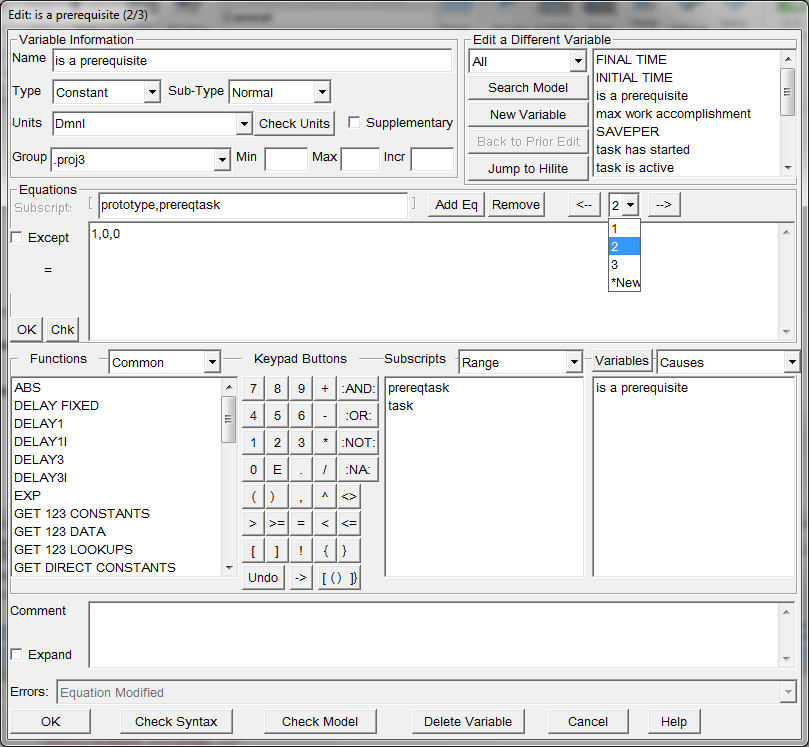
Task: Select highlighted equation 2 in list
Action: (624, 247)
